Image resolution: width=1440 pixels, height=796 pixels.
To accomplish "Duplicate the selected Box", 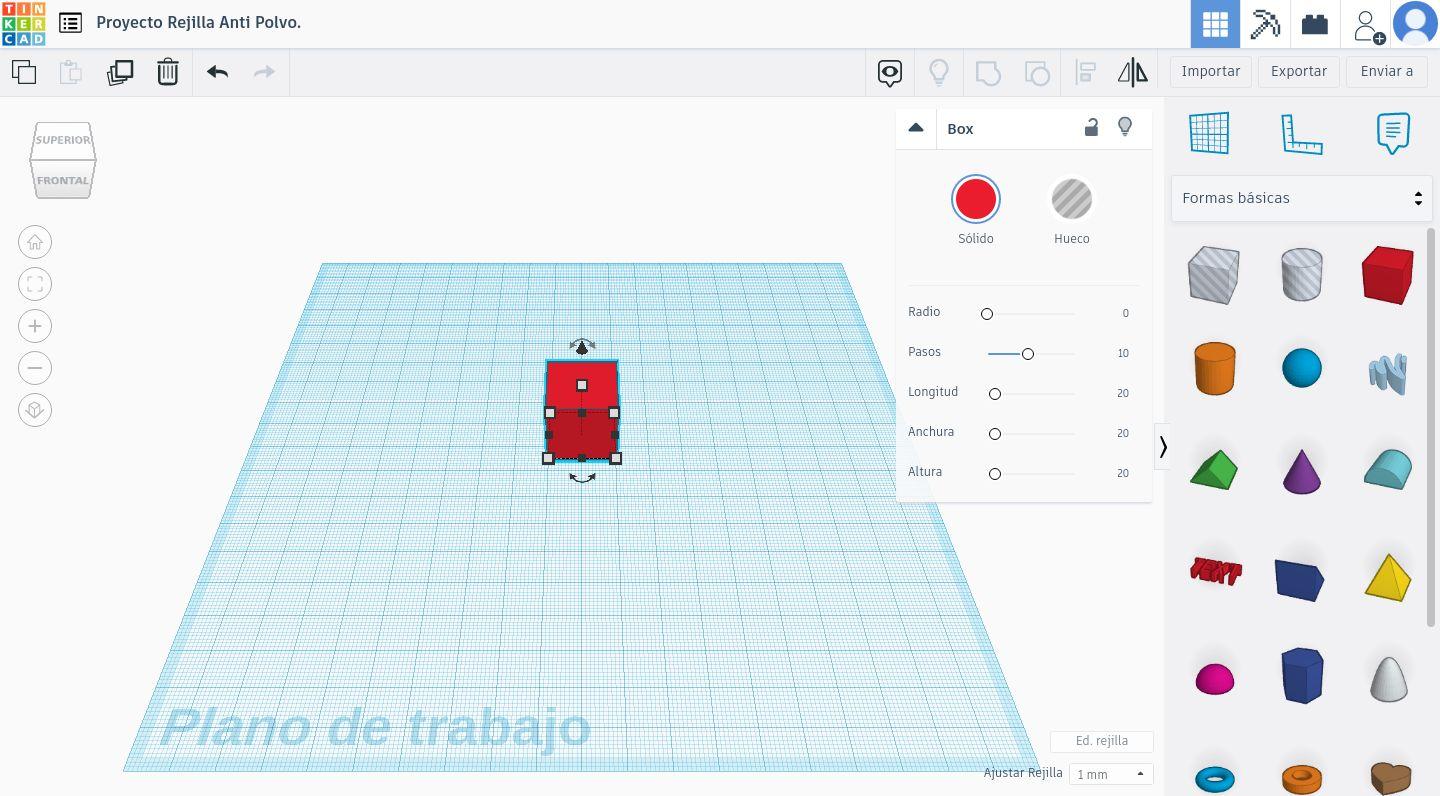I will point(120,72).
